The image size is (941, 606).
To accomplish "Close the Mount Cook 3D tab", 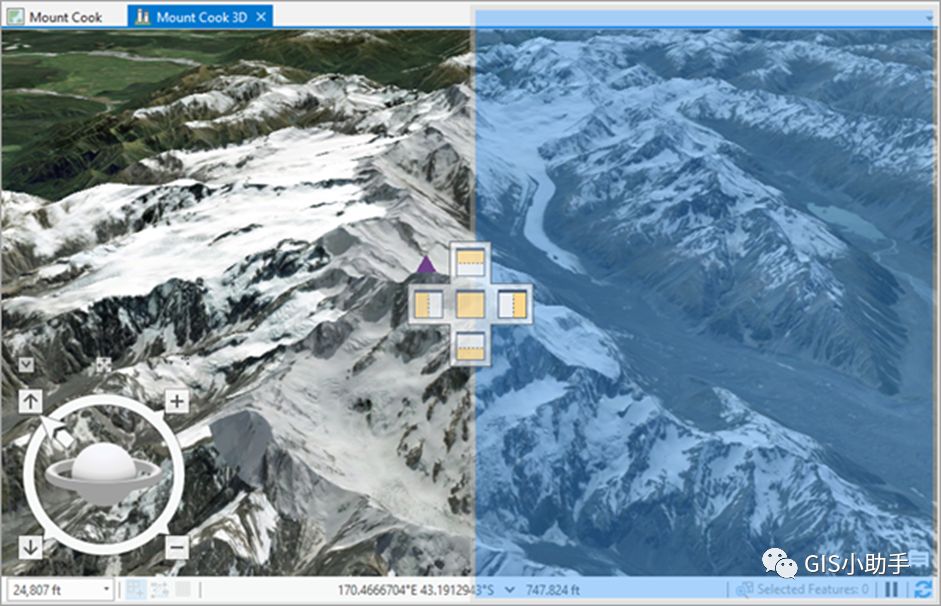I will click(x=261, y=17).
